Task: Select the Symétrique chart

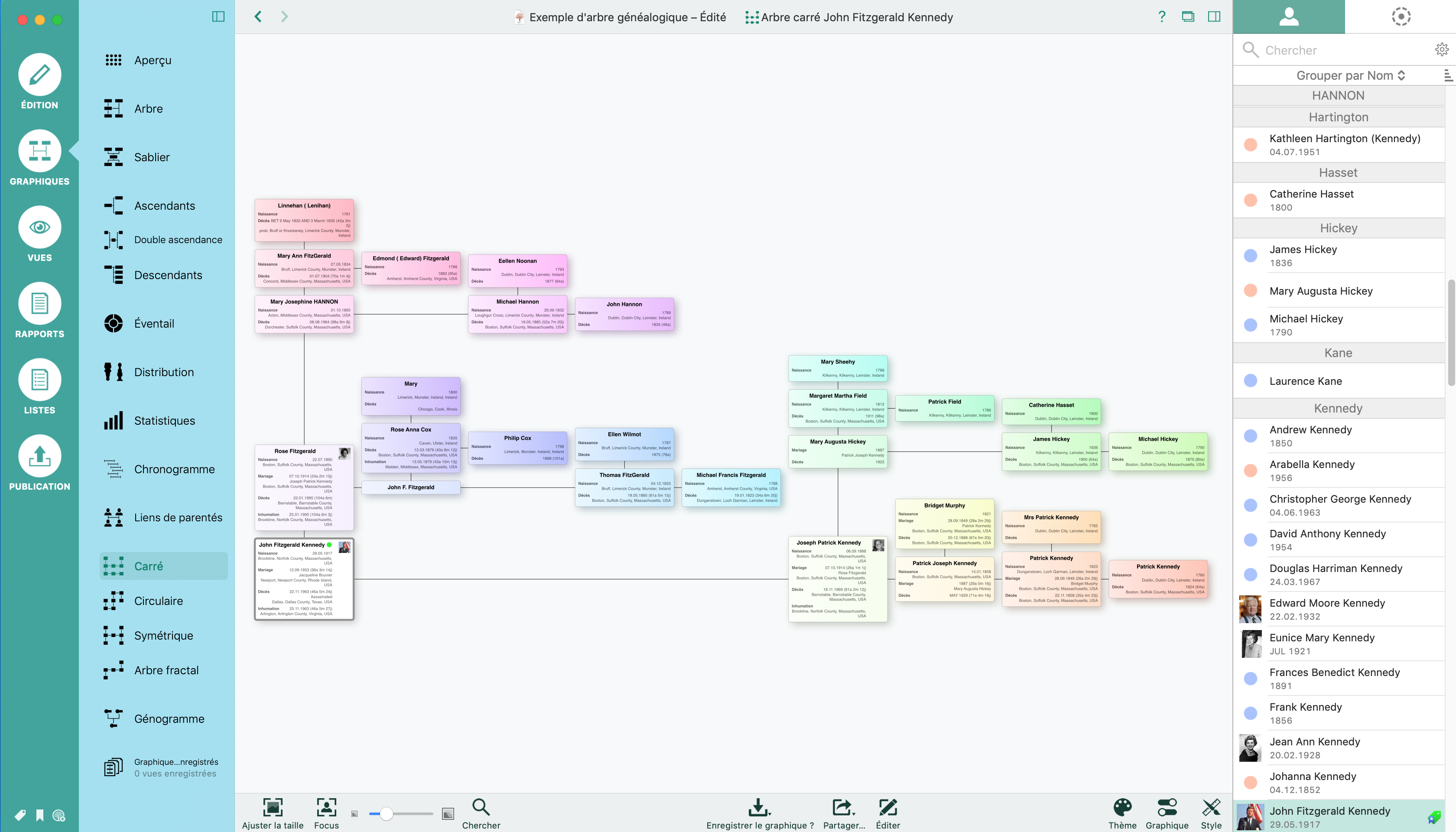Action: coord(163,636)
